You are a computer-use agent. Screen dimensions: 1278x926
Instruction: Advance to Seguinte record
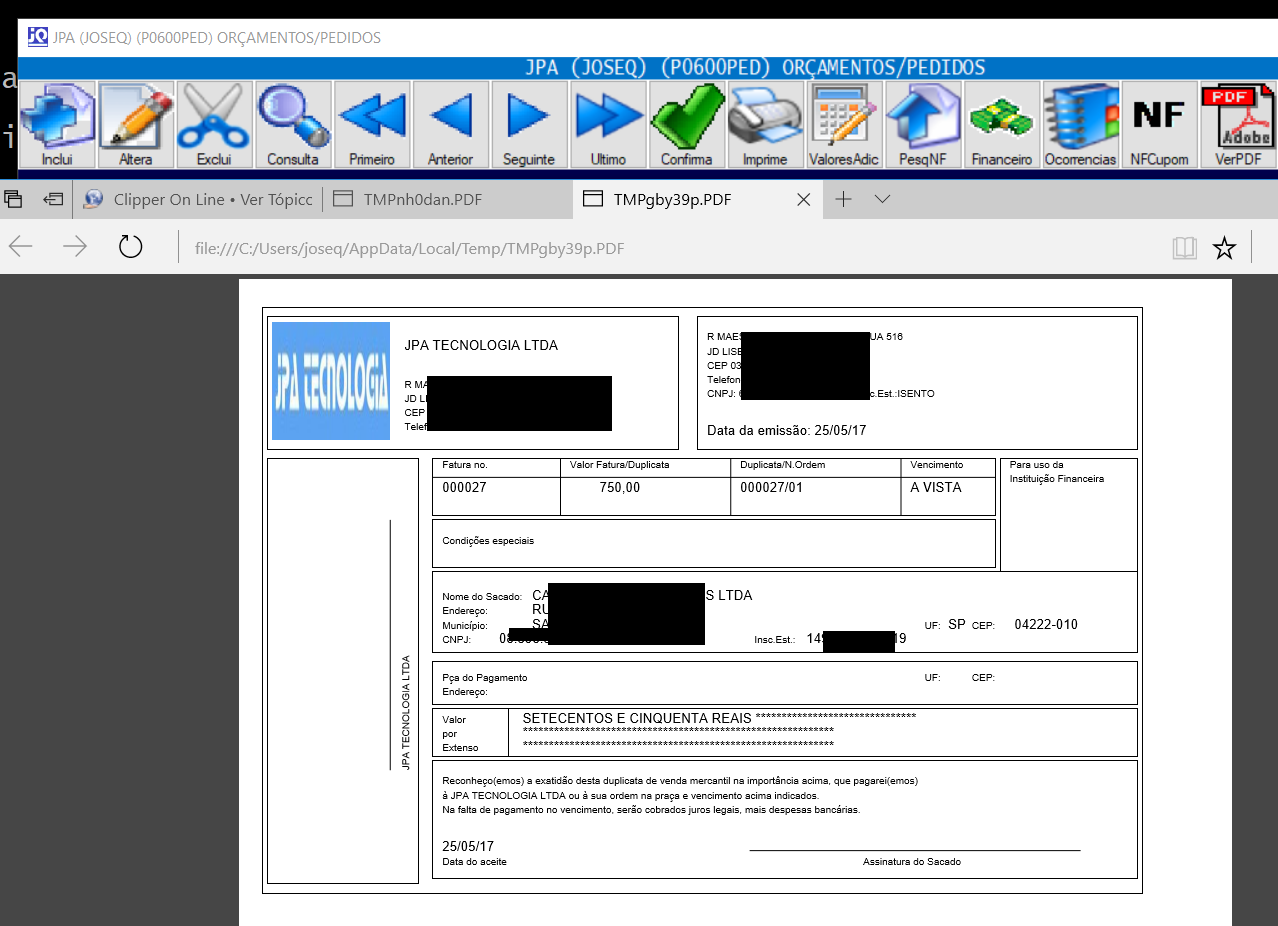point(529,124)
